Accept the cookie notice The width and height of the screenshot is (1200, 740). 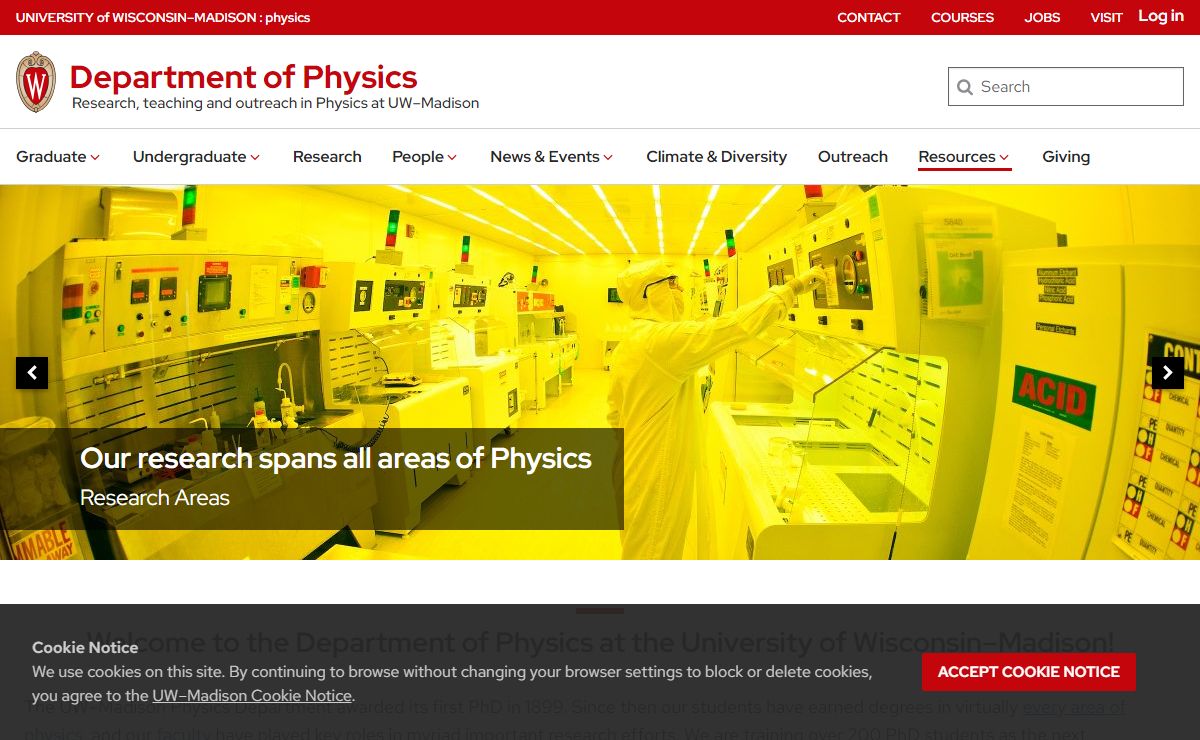click(1029, 672)
